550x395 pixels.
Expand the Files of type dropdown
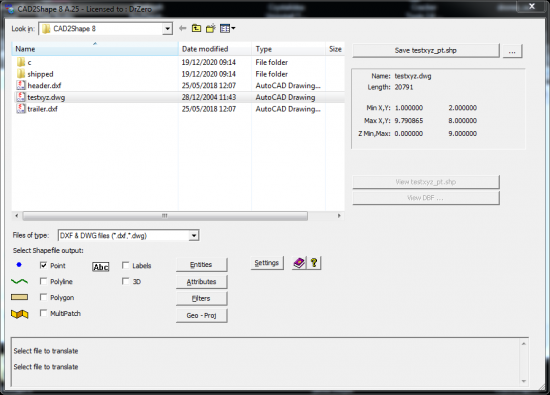pyautogui.click(x=194, y=235)
